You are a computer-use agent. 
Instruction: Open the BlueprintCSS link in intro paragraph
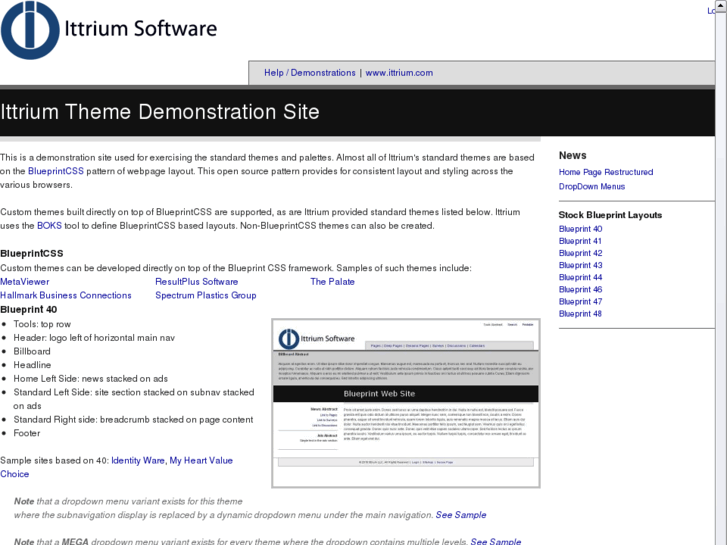[x=56, y=171]
